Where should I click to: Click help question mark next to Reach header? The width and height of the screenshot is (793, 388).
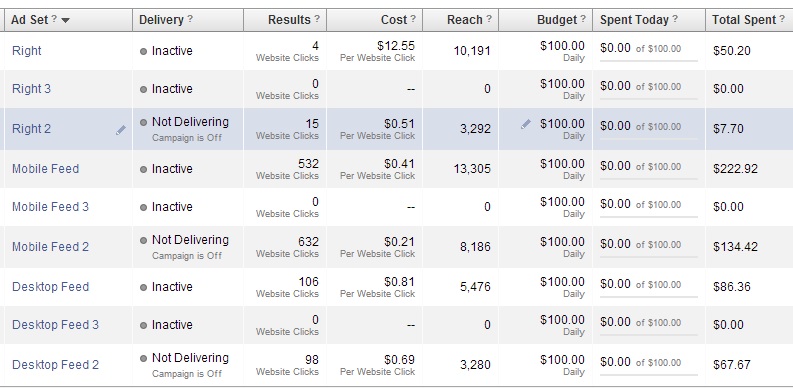pos(489,19)
